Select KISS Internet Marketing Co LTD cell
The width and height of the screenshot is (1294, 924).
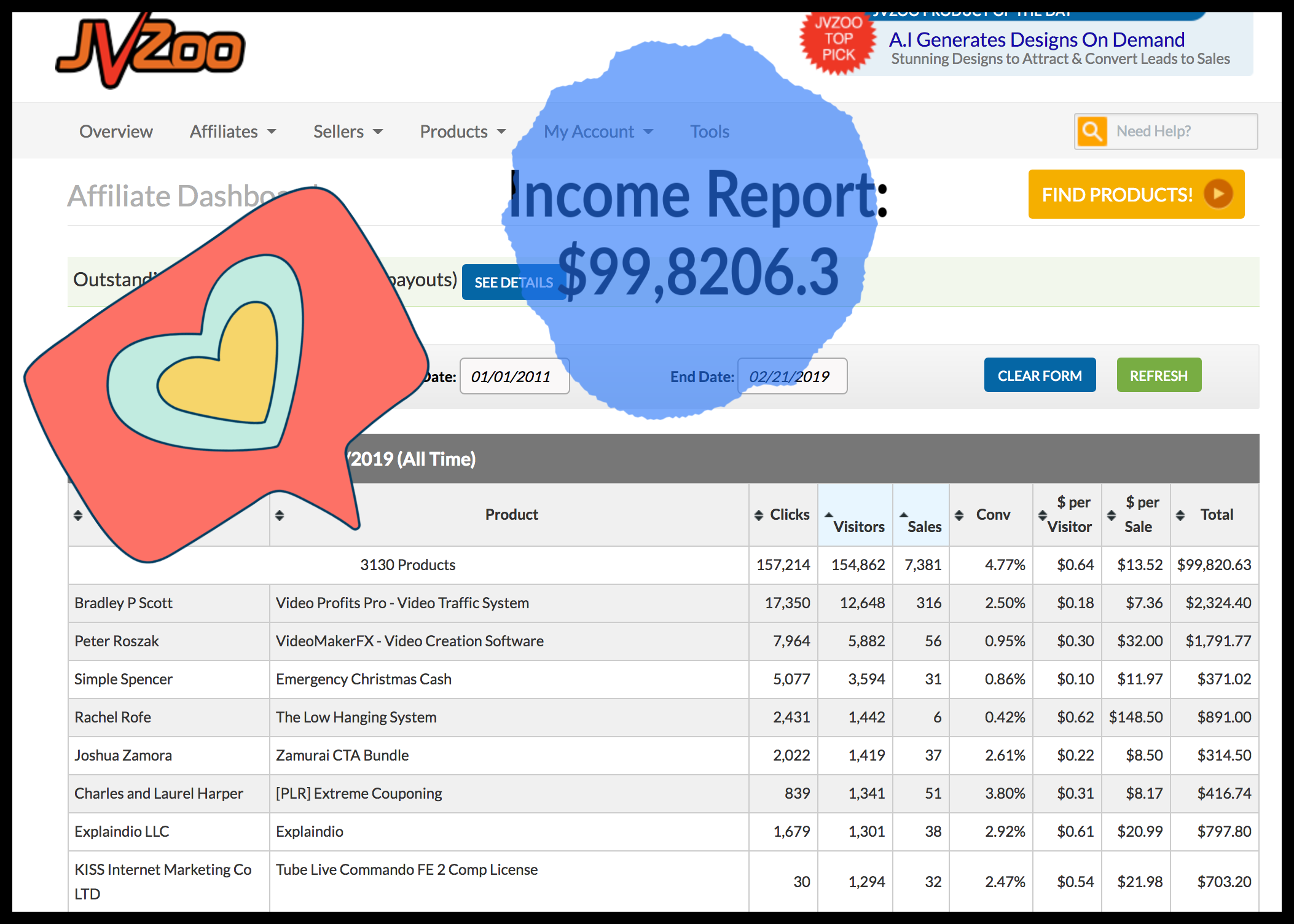[x=169, y=882]
